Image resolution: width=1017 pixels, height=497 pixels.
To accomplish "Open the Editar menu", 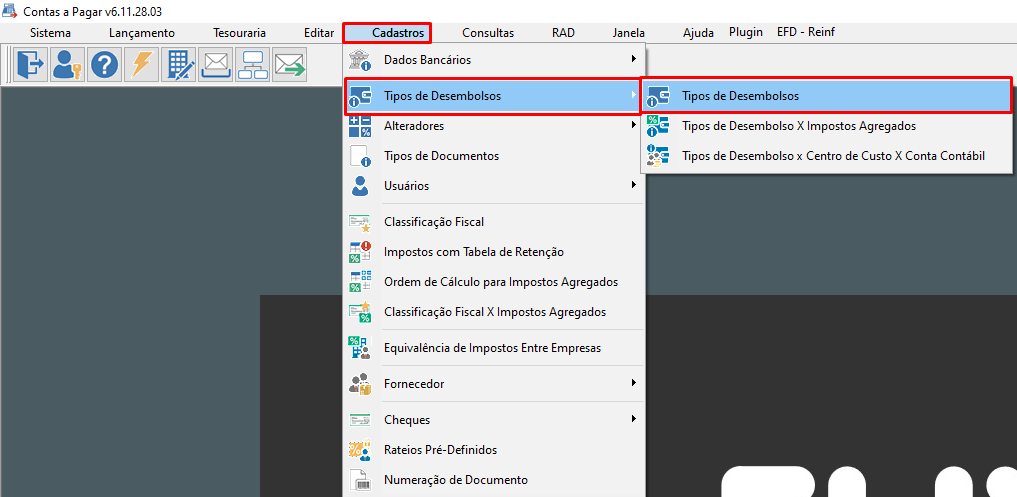I will tap(318, 33).
